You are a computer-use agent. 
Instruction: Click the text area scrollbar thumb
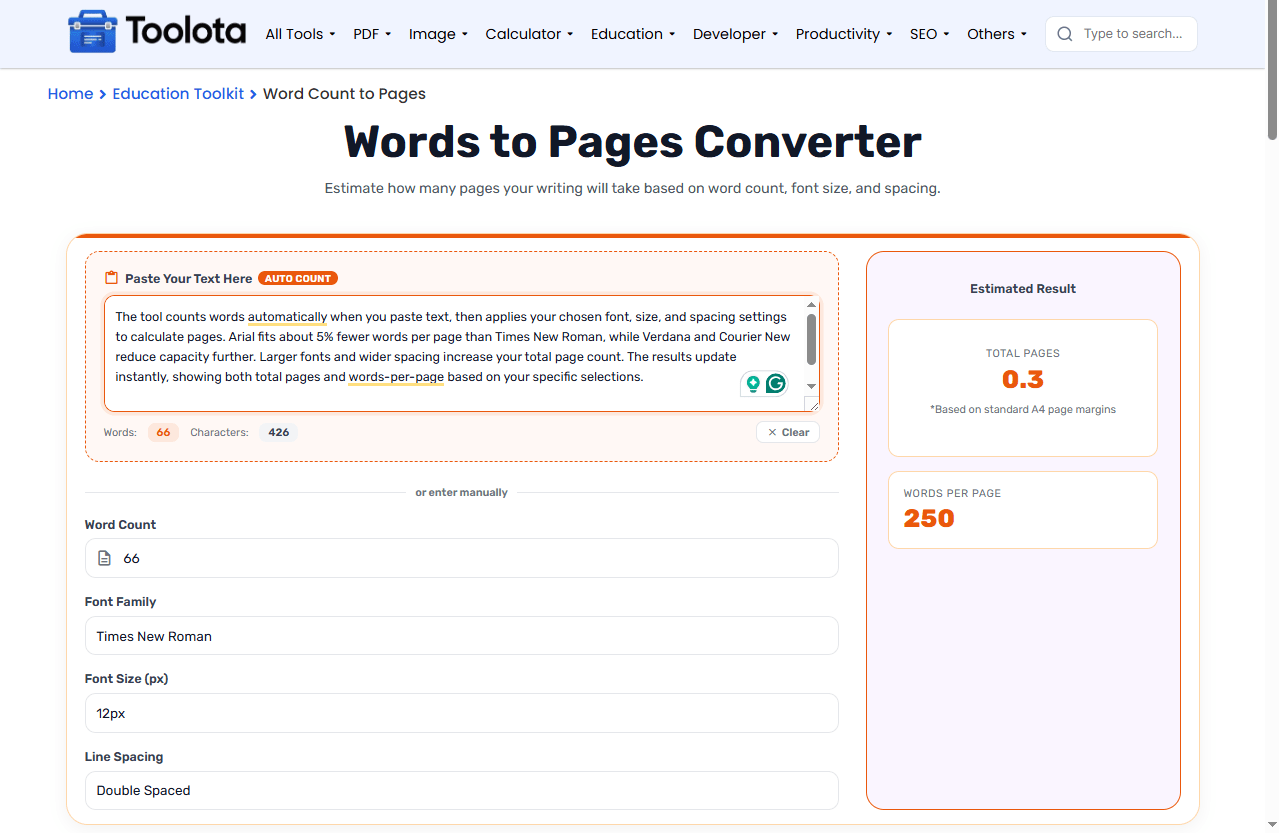pos(812,340)
